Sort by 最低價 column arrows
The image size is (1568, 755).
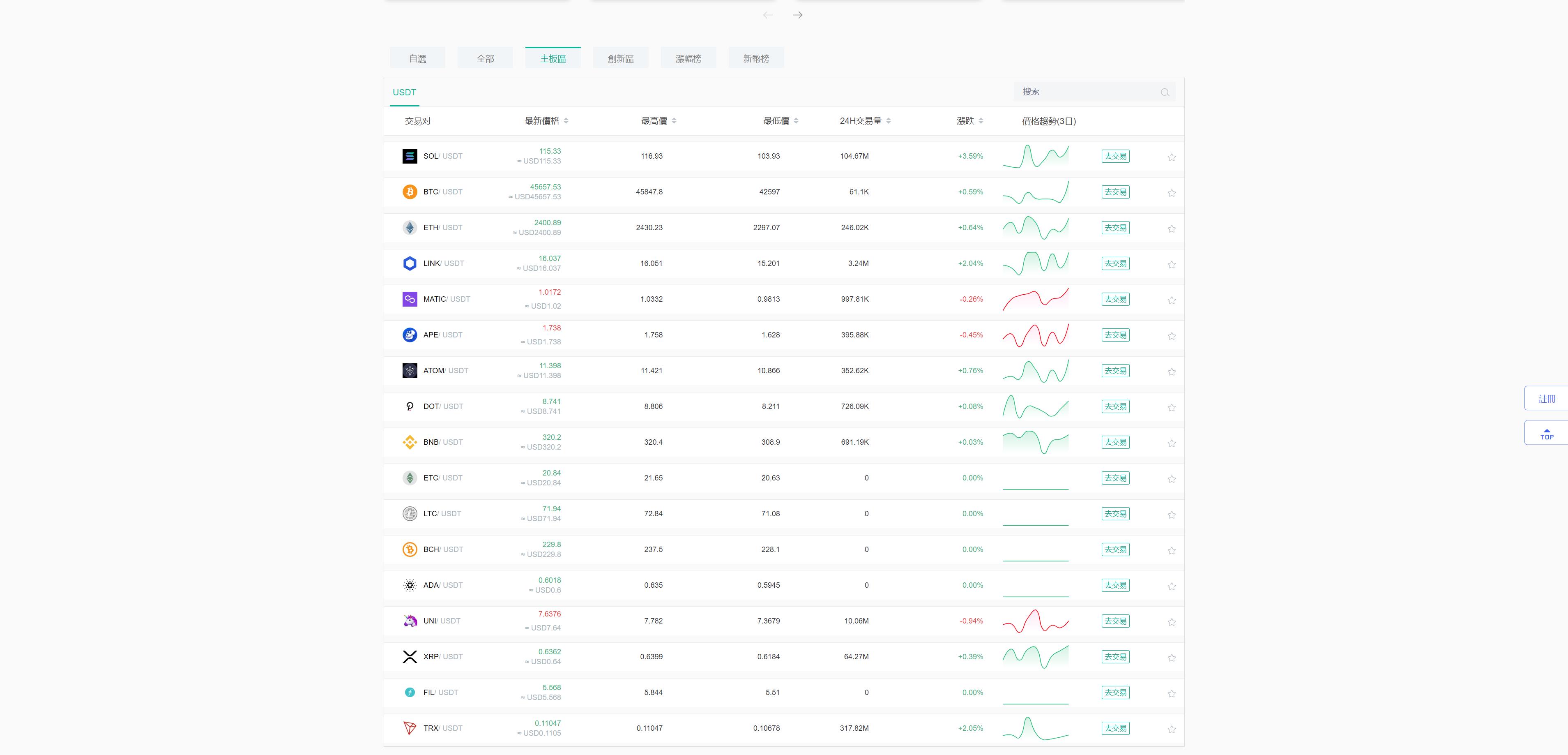[796, 121]
